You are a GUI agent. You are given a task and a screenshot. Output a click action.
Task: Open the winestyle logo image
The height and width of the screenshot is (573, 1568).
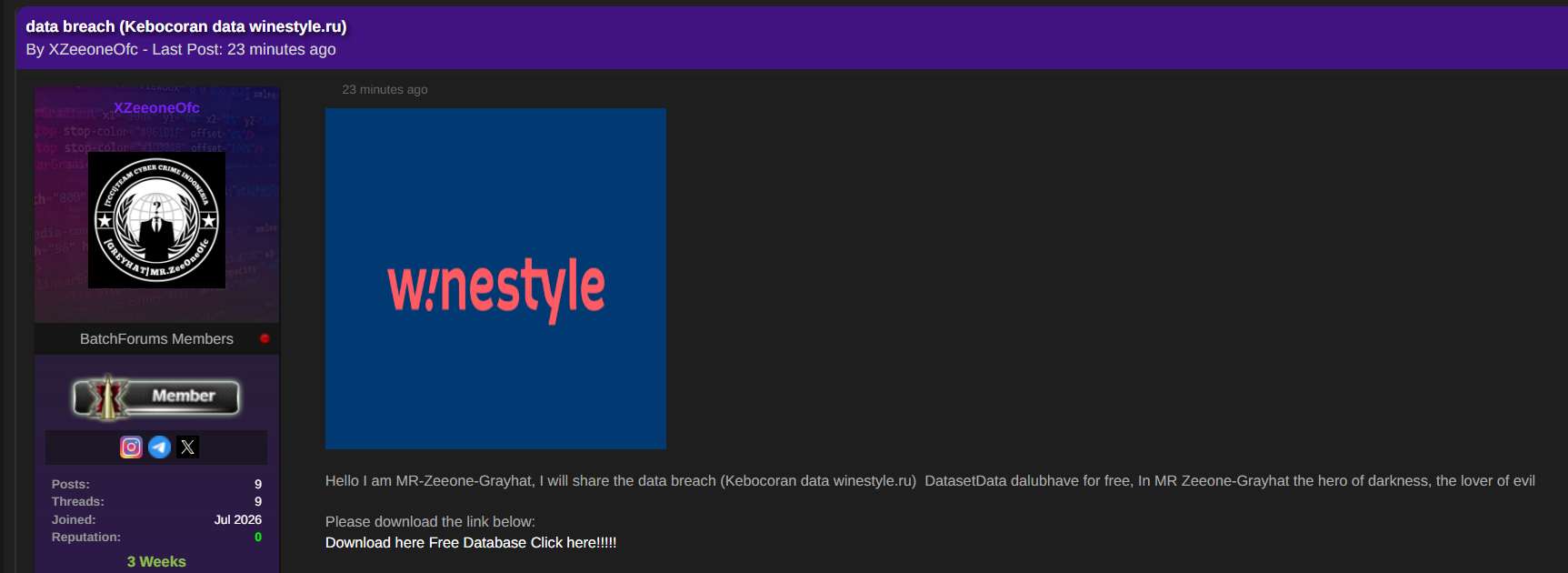coord(495,278)
